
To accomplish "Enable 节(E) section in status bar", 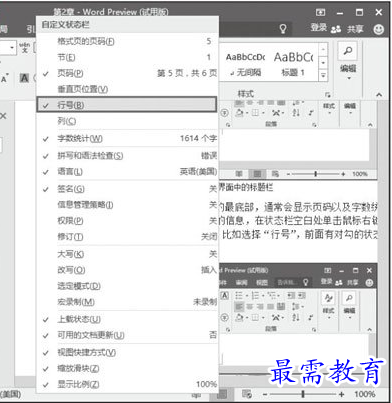I will pos(127,57).
